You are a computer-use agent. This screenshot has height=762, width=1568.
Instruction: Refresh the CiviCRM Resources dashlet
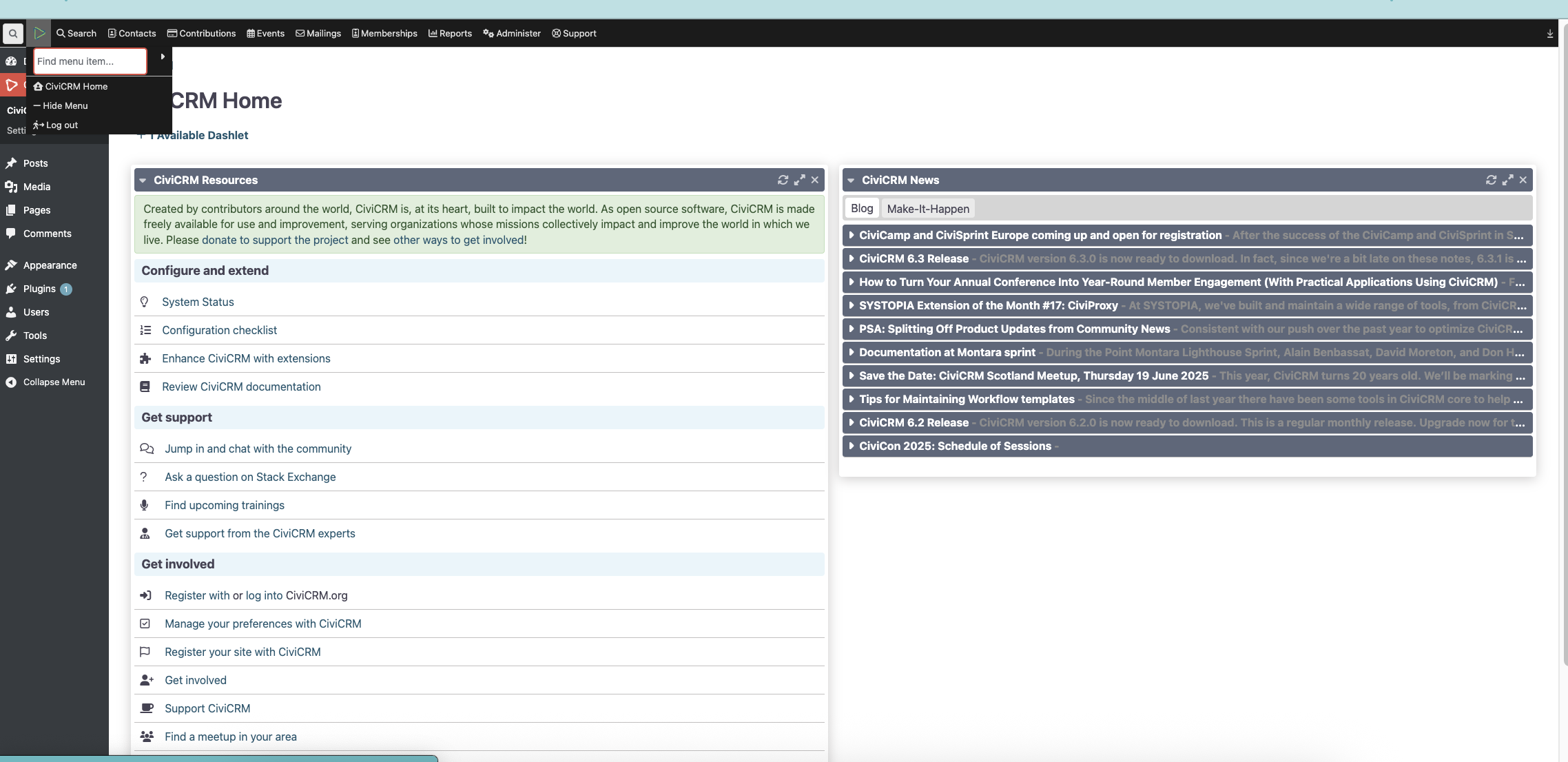tap(783, 180)
